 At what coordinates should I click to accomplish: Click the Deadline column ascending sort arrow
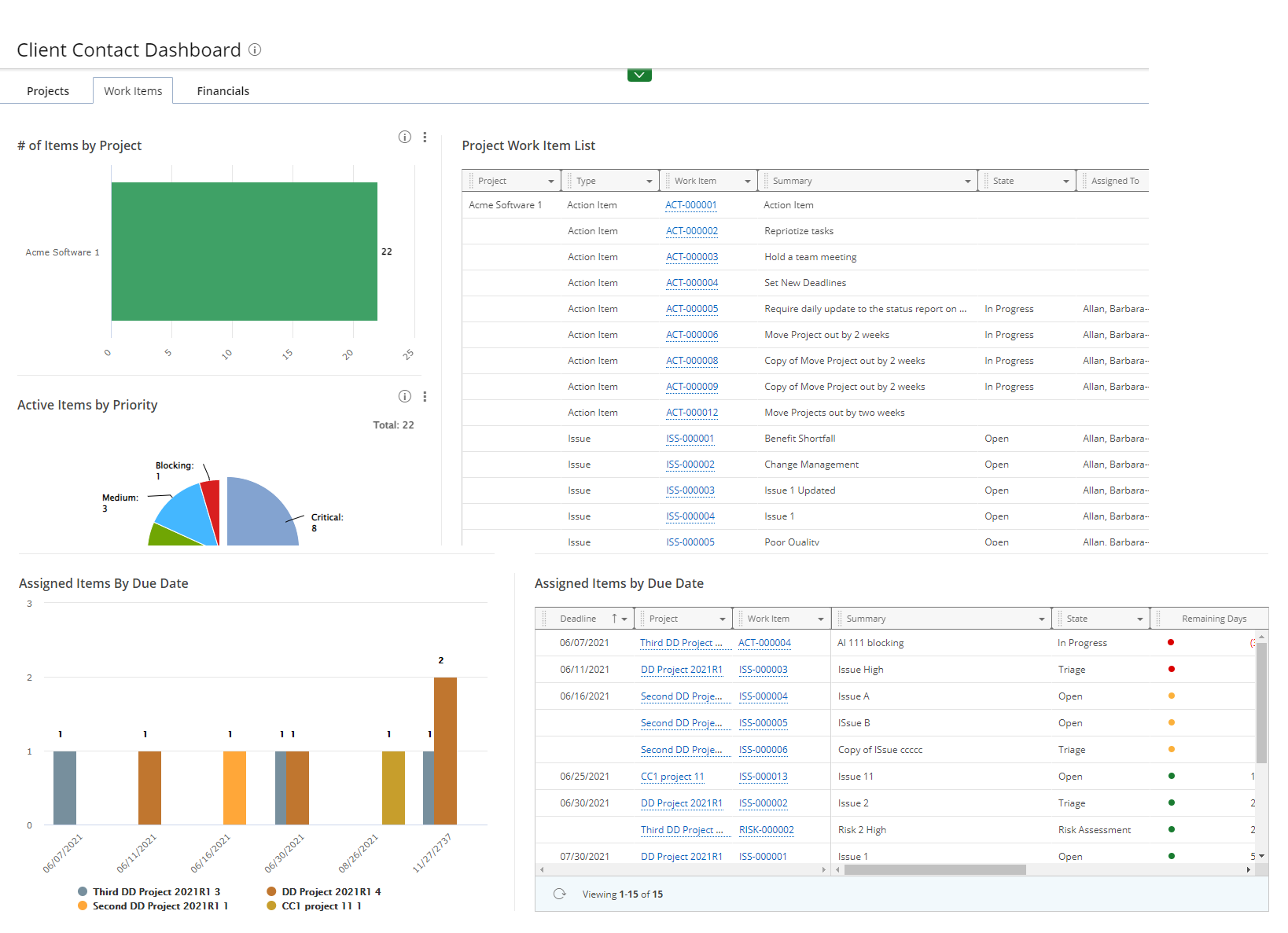click(x=614, y=619)
